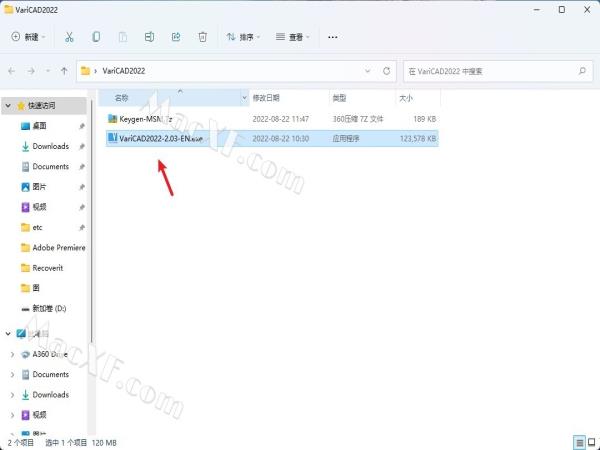Open 桌面 (Desktop) in Quick access

coord(39,126)
